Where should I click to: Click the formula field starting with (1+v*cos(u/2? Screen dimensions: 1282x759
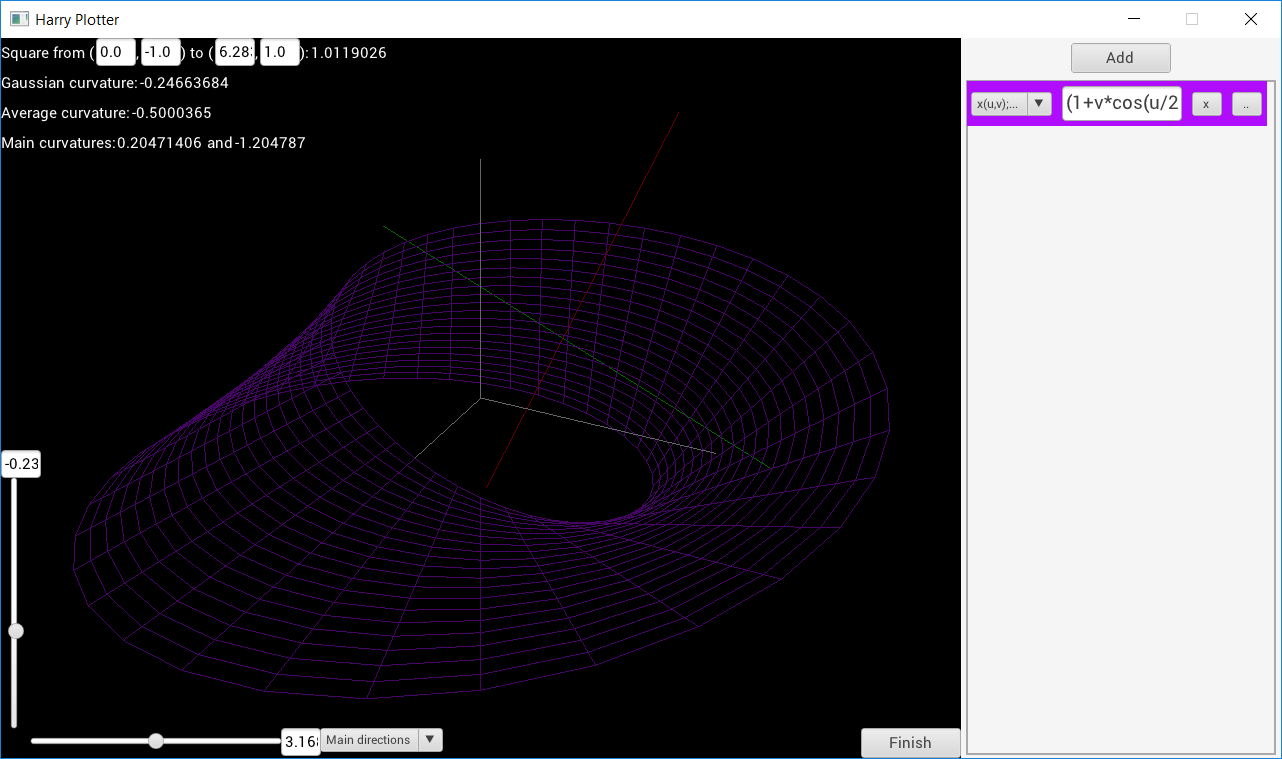(x=1122, y=103)
